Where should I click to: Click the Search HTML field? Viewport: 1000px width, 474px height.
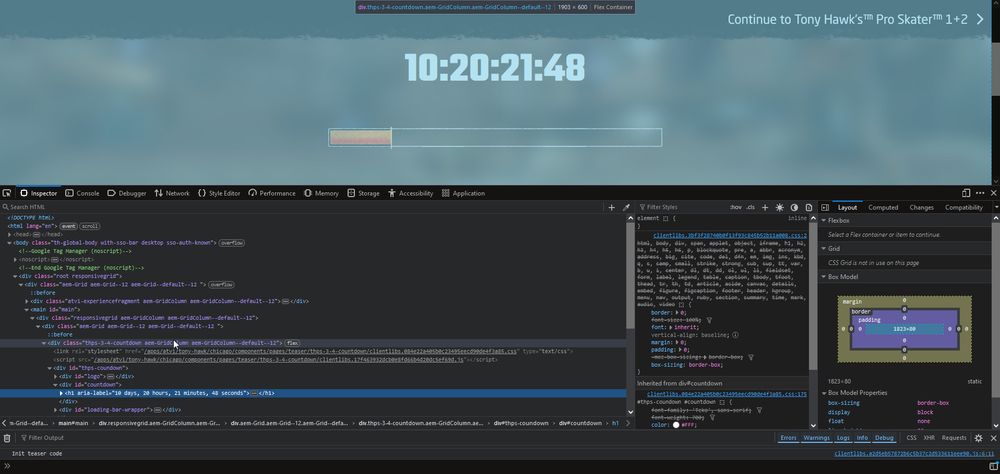point(300,207)
